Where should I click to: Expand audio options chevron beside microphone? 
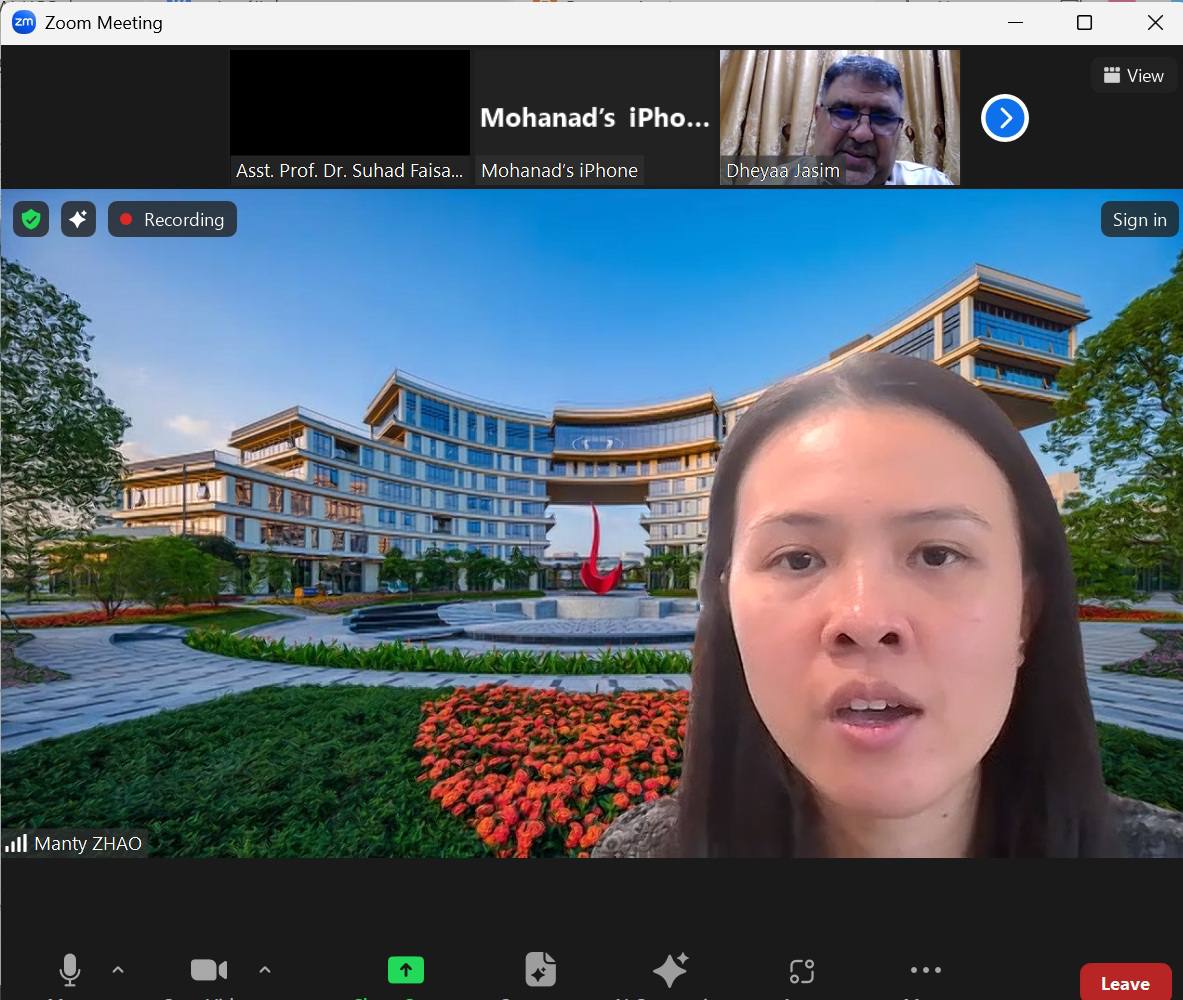click(x=118, y=970)
